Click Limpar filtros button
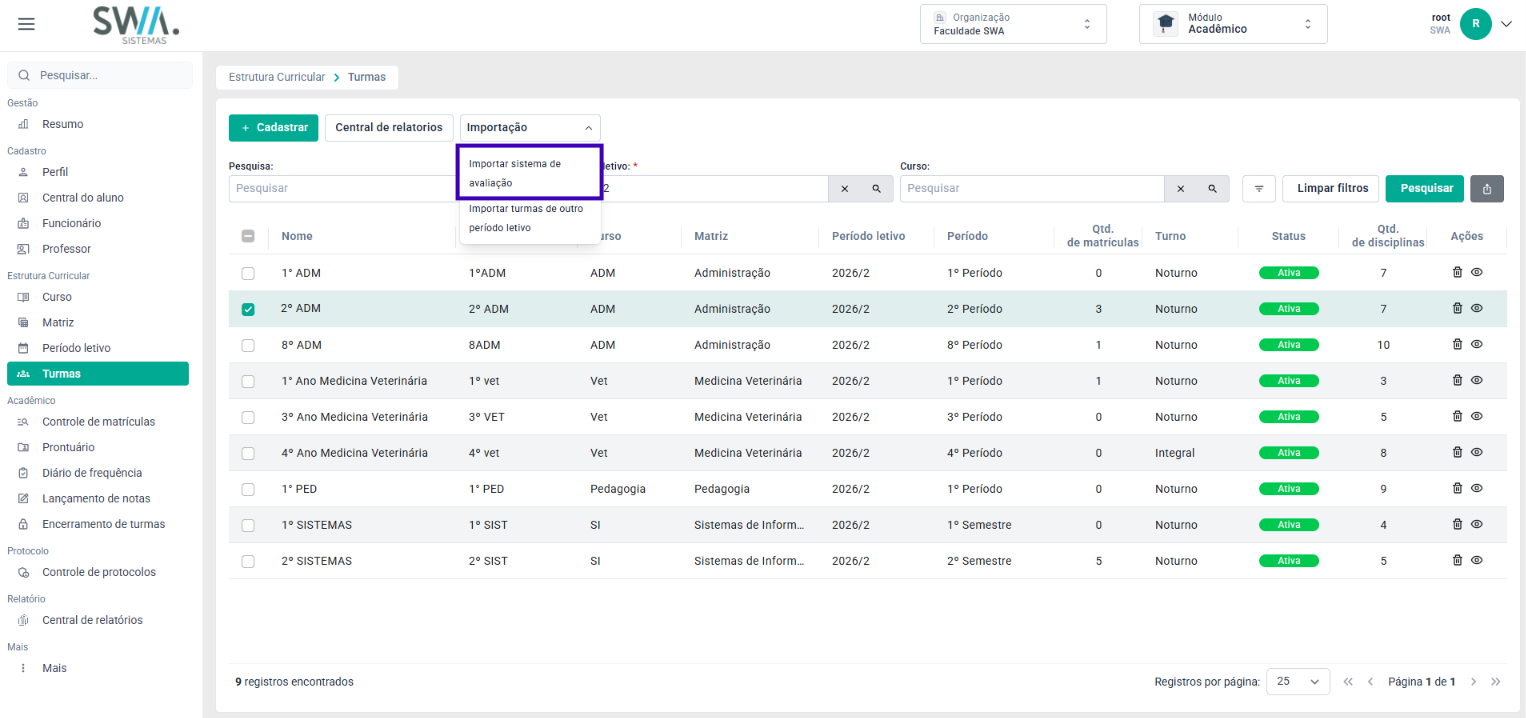This screenshot has width=1526, height=718. pos(1331,188)
